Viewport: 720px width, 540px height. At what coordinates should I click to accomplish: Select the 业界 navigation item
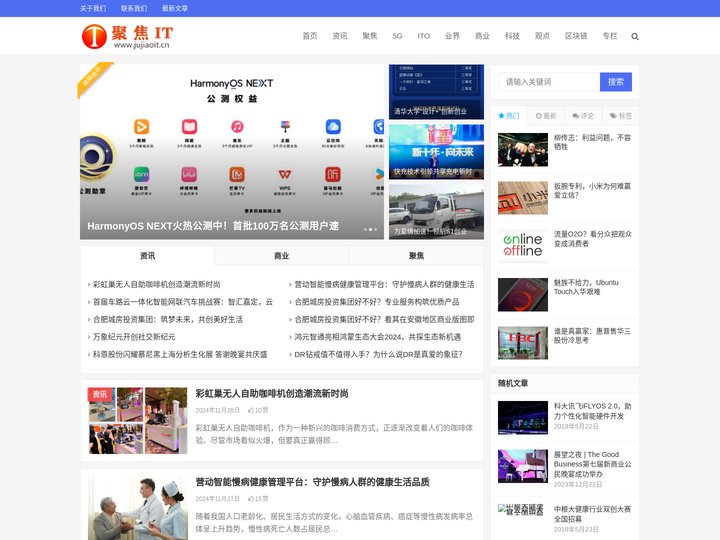[452, 36]
